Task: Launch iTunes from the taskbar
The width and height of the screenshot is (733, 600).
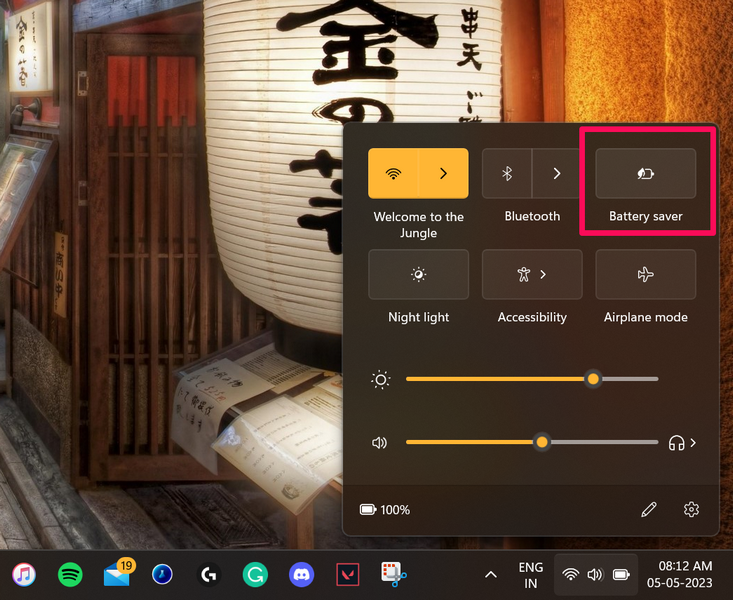Action: 24,574
